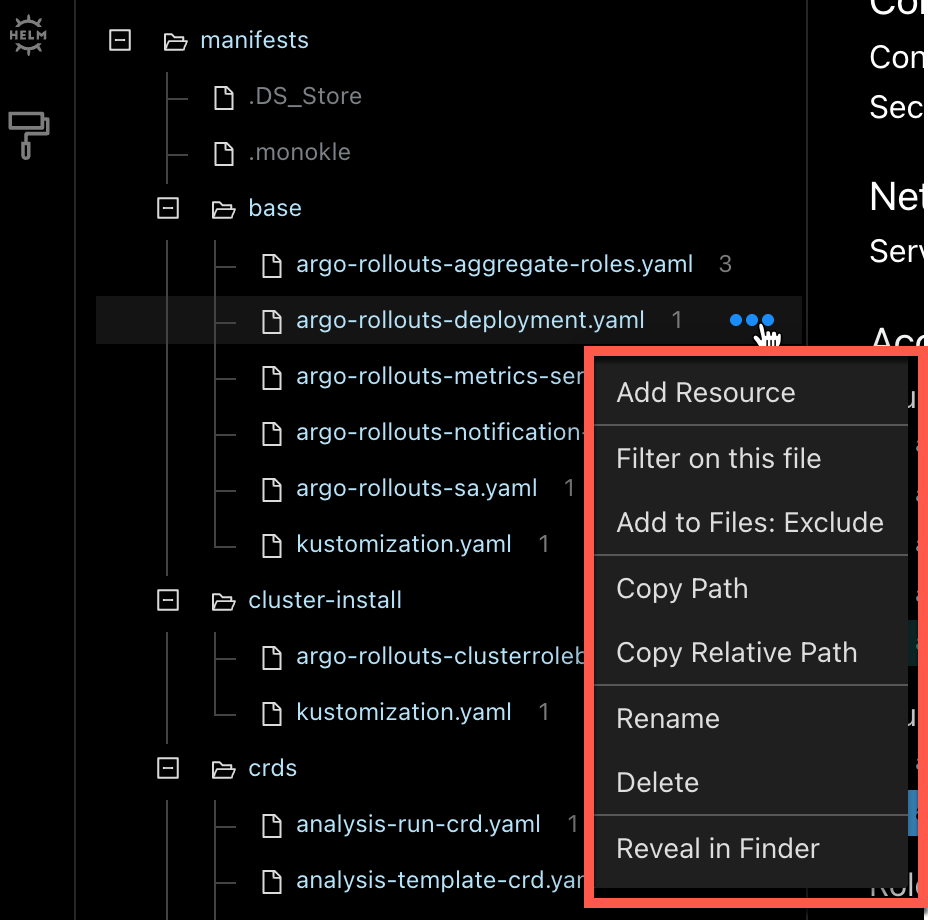Viewport: 928px width, 920px height.
Task: Collapse the crds folder
Action: tap(168, 768)
